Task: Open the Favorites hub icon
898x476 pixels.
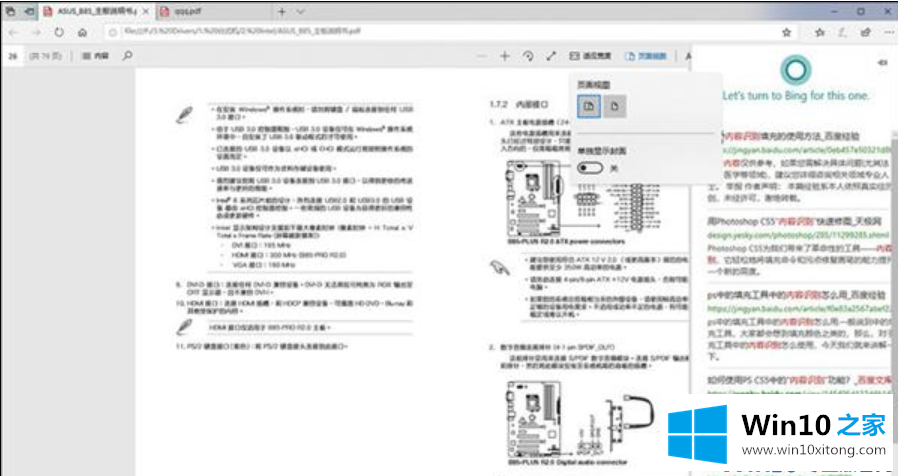Action: (x=820, y=32)
